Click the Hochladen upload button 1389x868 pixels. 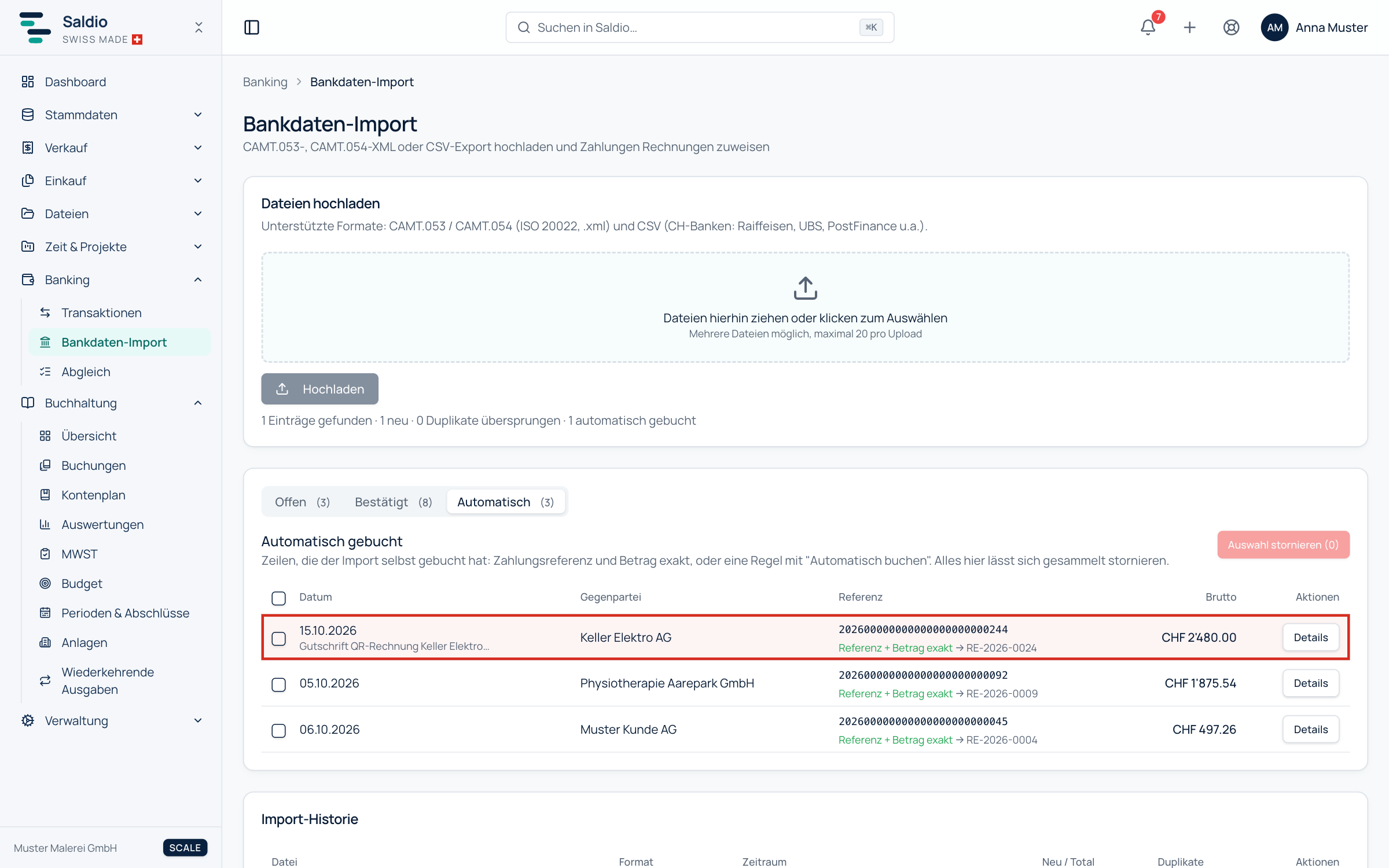(x=319, y=389)
